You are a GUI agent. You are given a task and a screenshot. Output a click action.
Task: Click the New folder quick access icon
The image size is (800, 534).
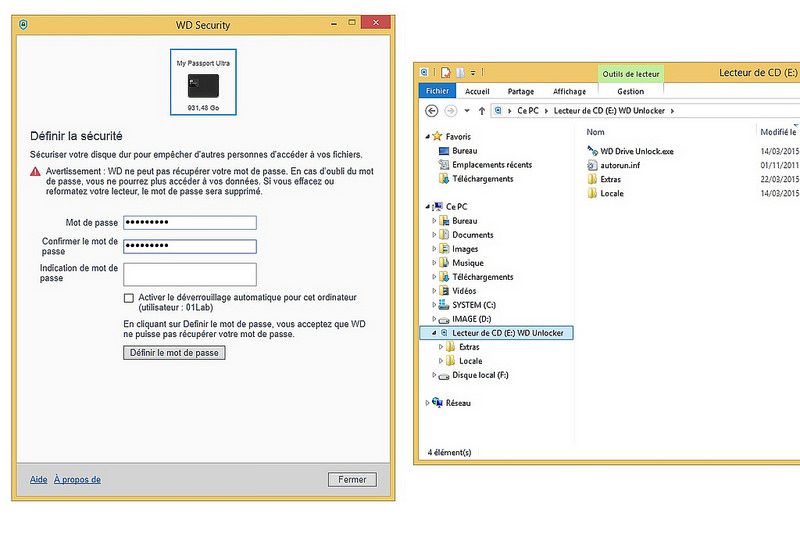[x=460, y=72]
